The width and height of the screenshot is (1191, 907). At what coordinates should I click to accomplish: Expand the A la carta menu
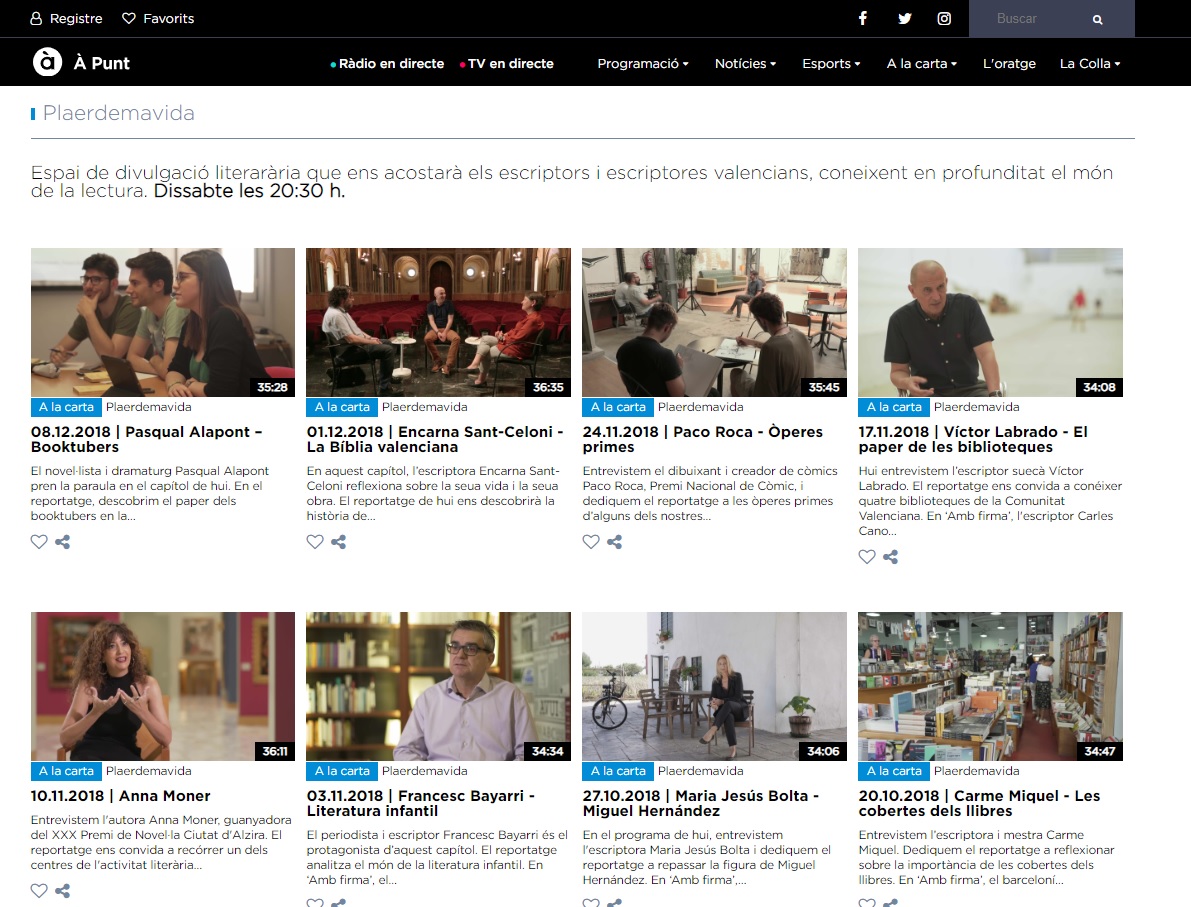(x=921, y=63)
